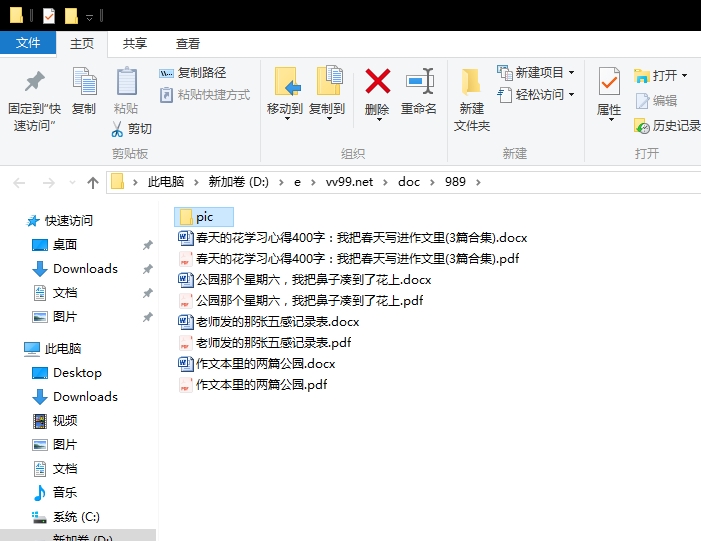The width and height of the screenshot is (701, 541).
Task: Open pinned Downloads under Quick access
Action: [x=75, y=269]
